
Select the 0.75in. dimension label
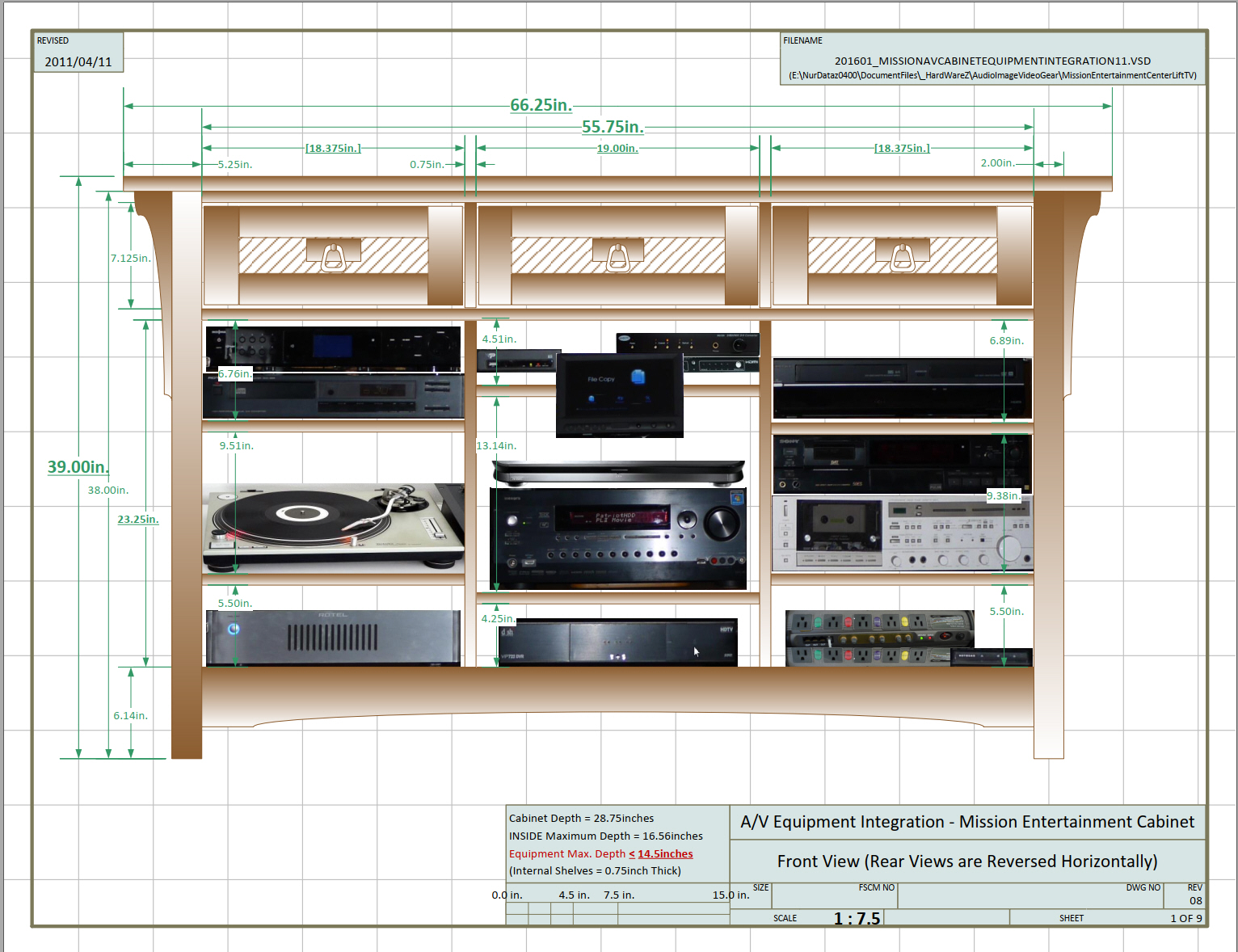point(427,164)
